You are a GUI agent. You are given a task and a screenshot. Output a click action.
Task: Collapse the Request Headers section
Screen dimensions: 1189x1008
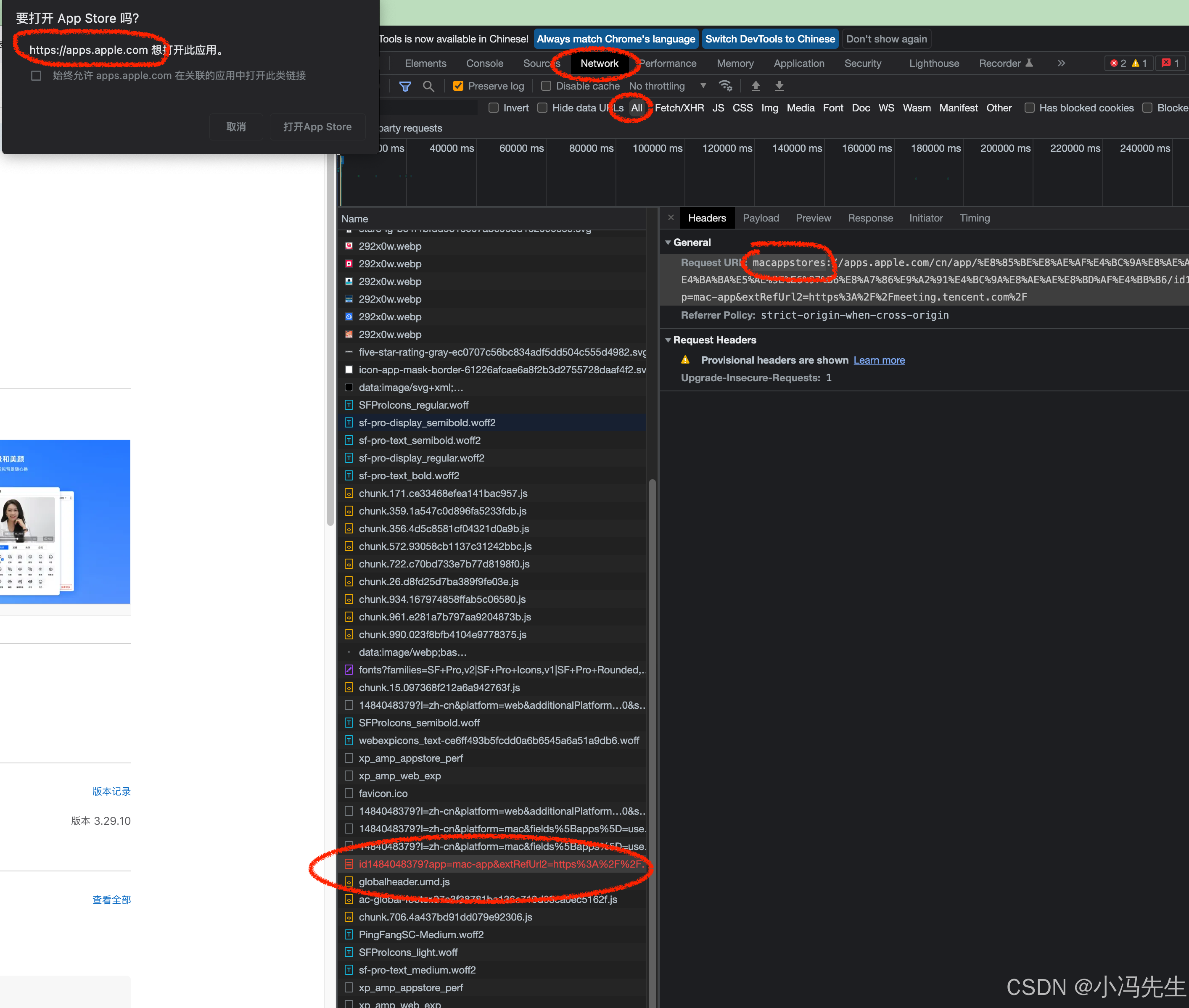(668, 340)
